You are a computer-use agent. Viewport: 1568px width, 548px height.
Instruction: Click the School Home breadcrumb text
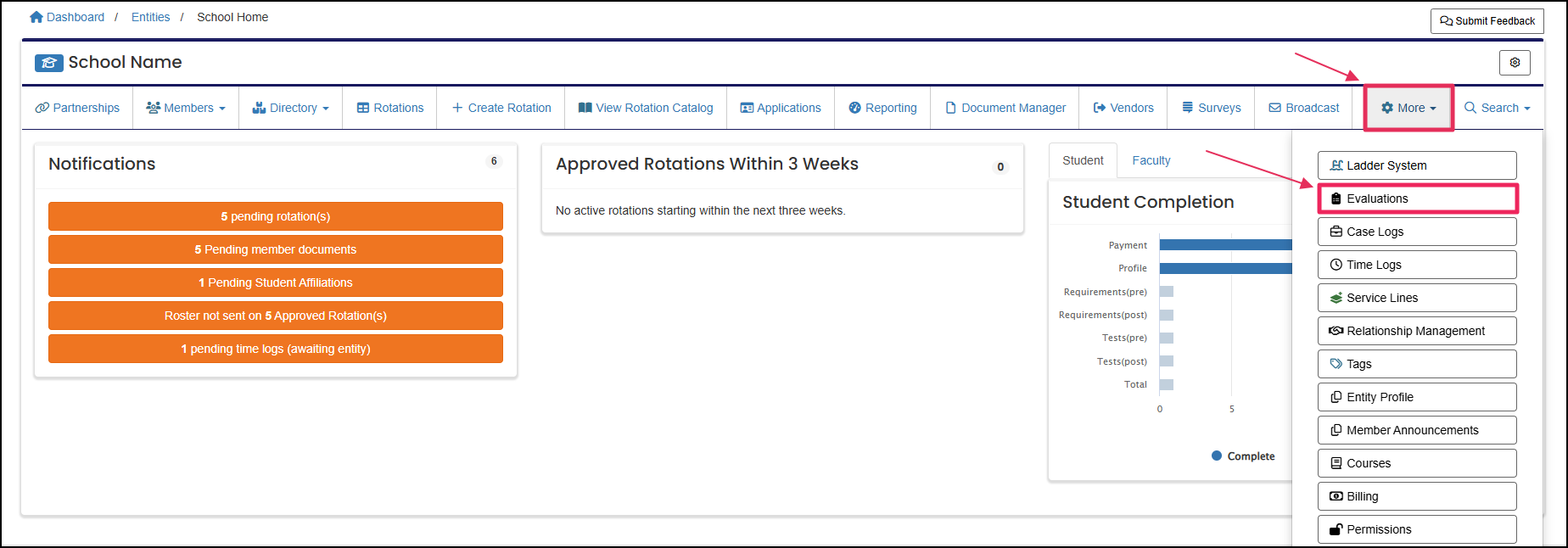pos(232,17)
